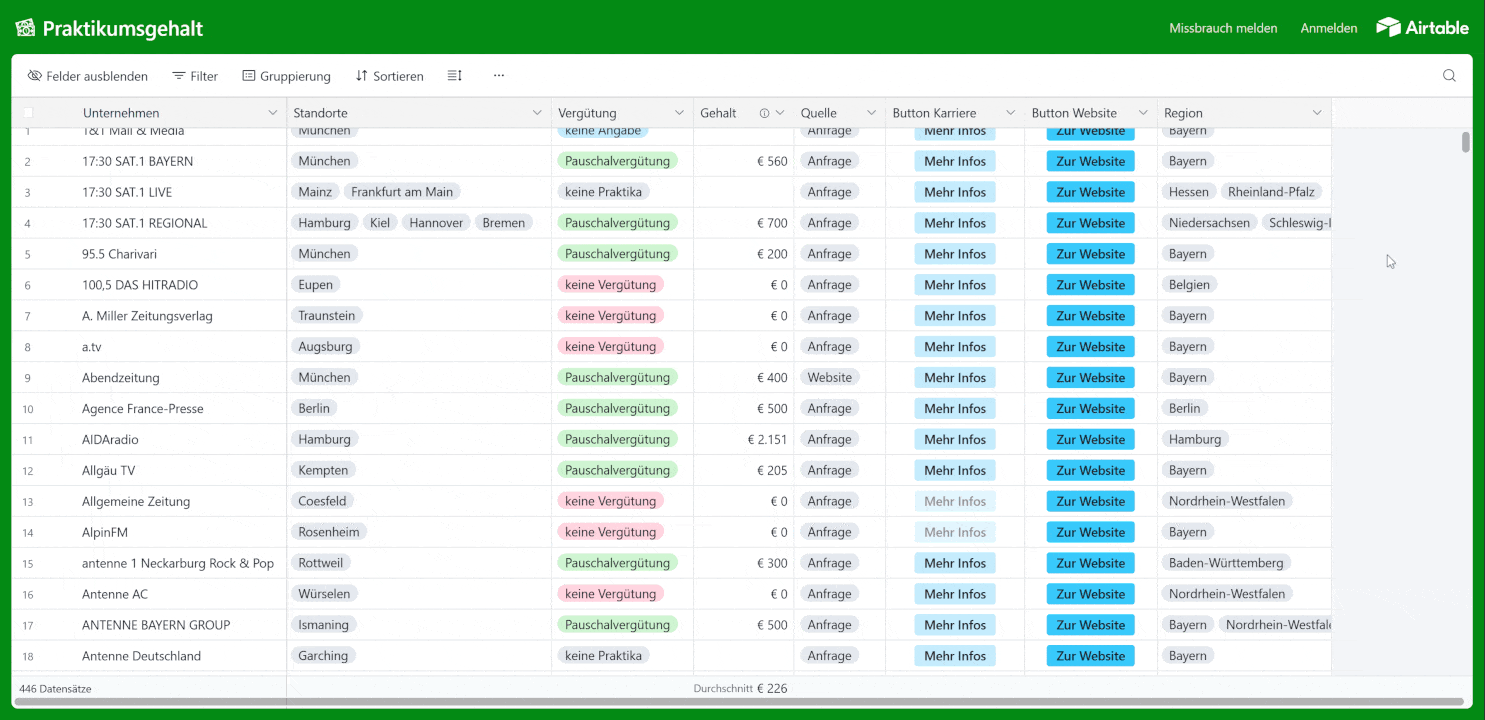Click the Baden-Württemberg region tag
Viewport: 1485px width, 720px height.
coord(1226,563)
